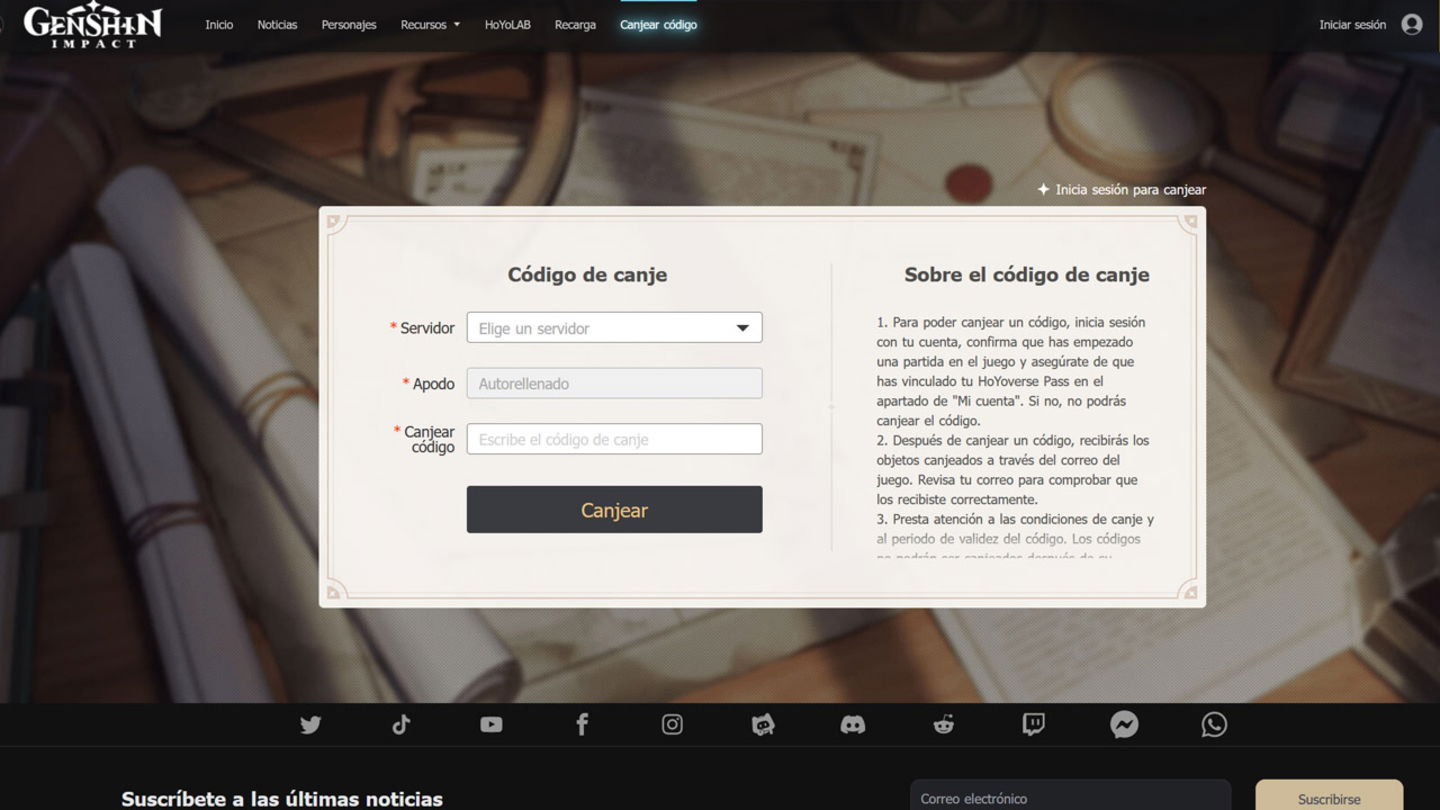Open the HoYoLAB community icon in footer

763,725
